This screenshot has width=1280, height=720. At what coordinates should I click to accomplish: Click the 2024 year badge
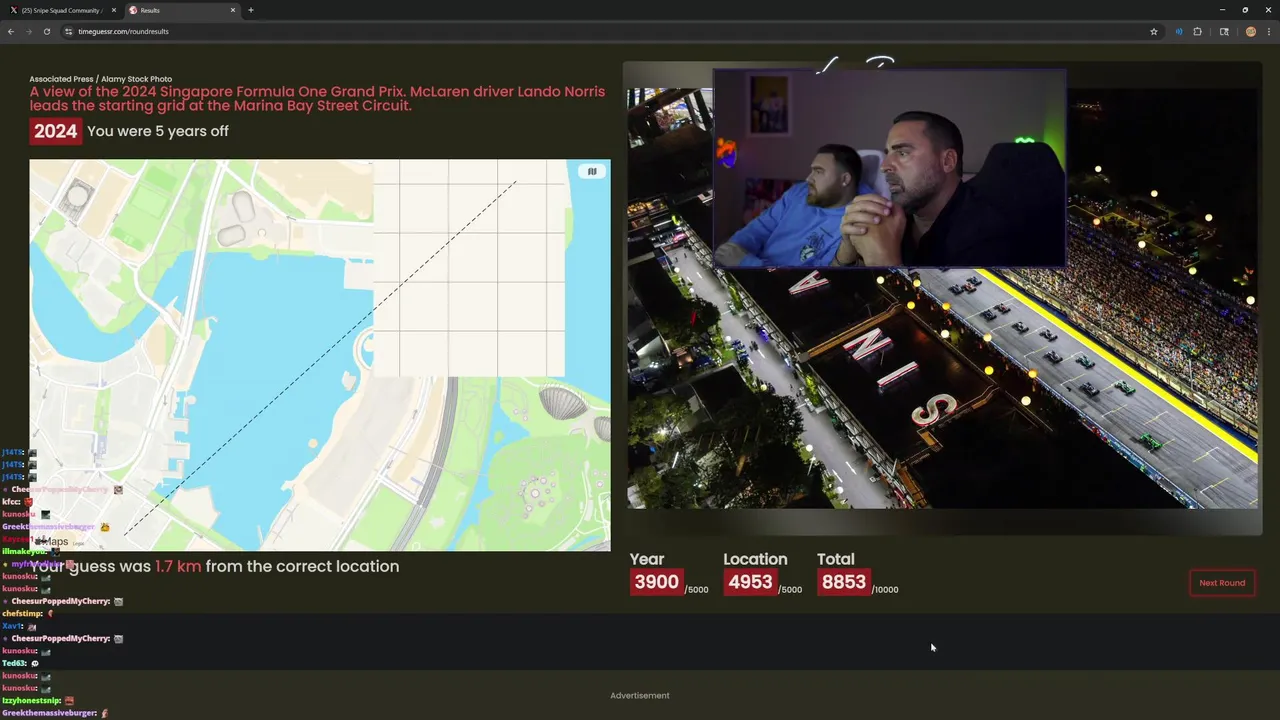[x=55, y=131]
